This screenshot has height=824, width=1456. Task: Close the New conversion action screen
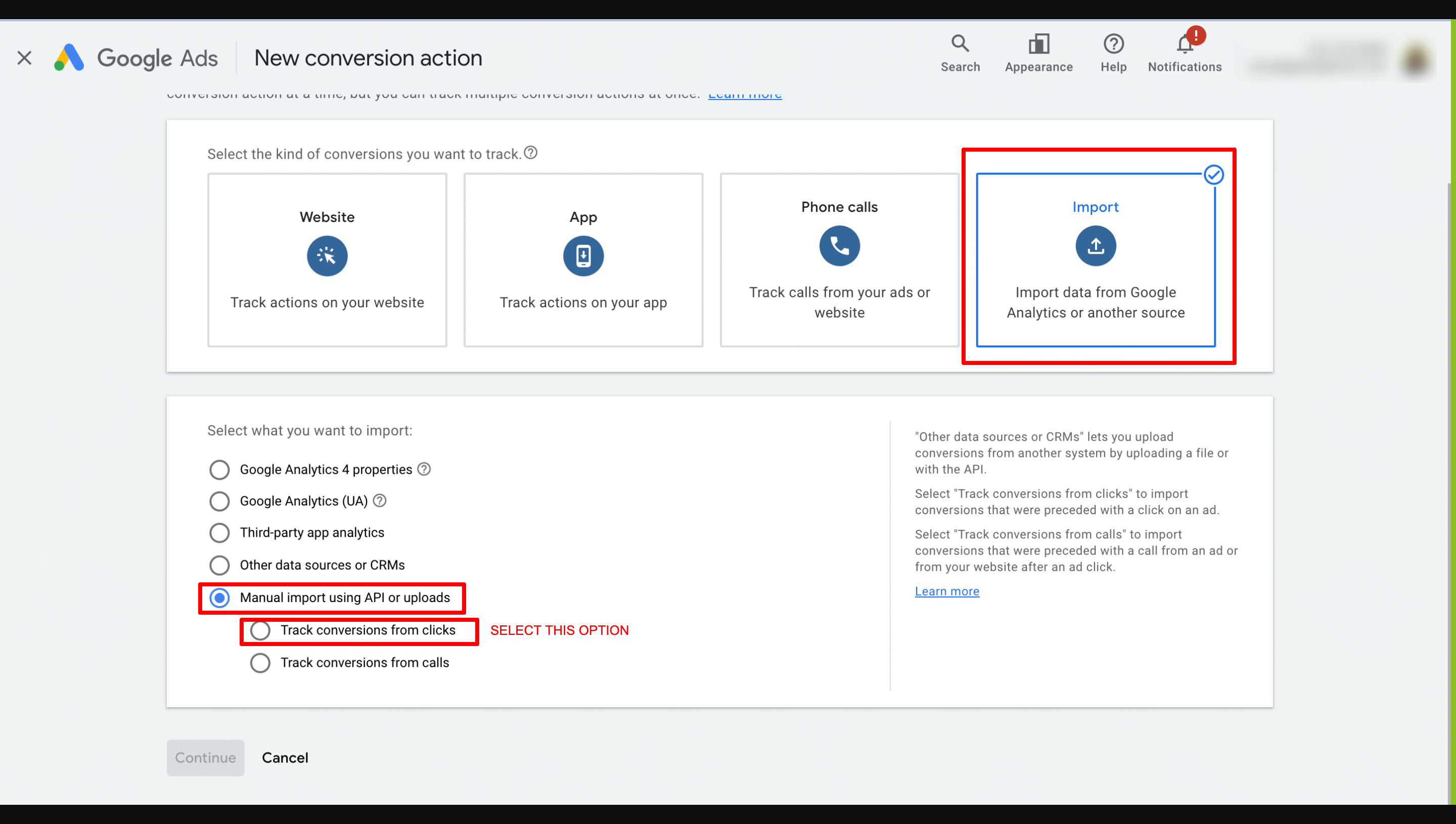click(x=24, y=57)
